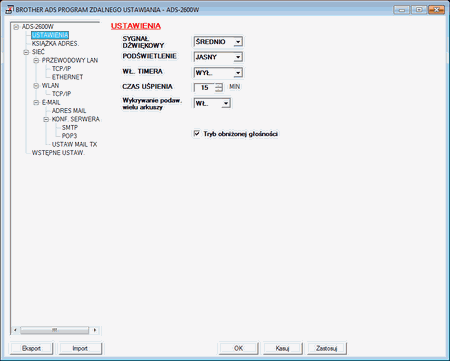
Task: Collapse the SIEĆ tree branch
Action: point(26,52)
